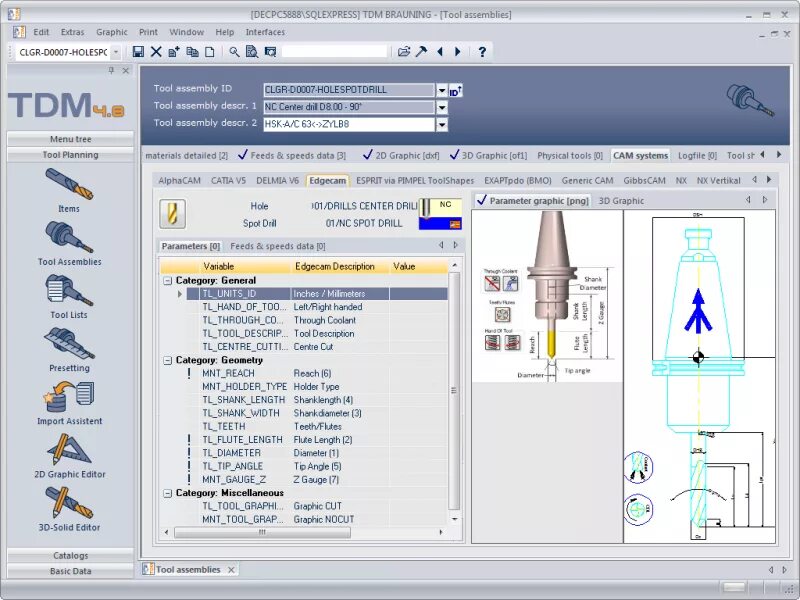
Task: Switch to the Edgecam tab
Action: pos(328,181)
